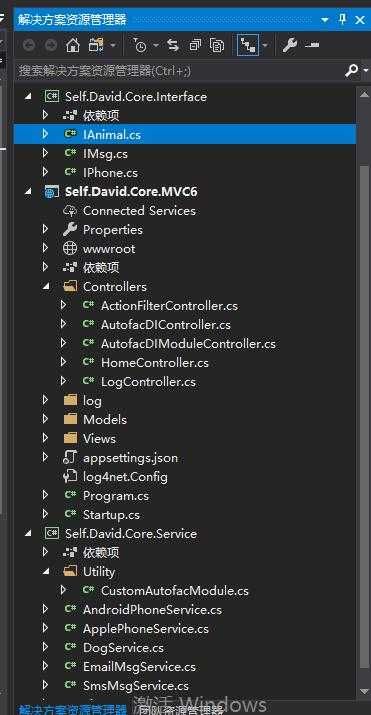Switch to the Solution Explorer bottom tab
Viewport: 371px width, 715px height.
pyautogui.click(x=73, y=710)
